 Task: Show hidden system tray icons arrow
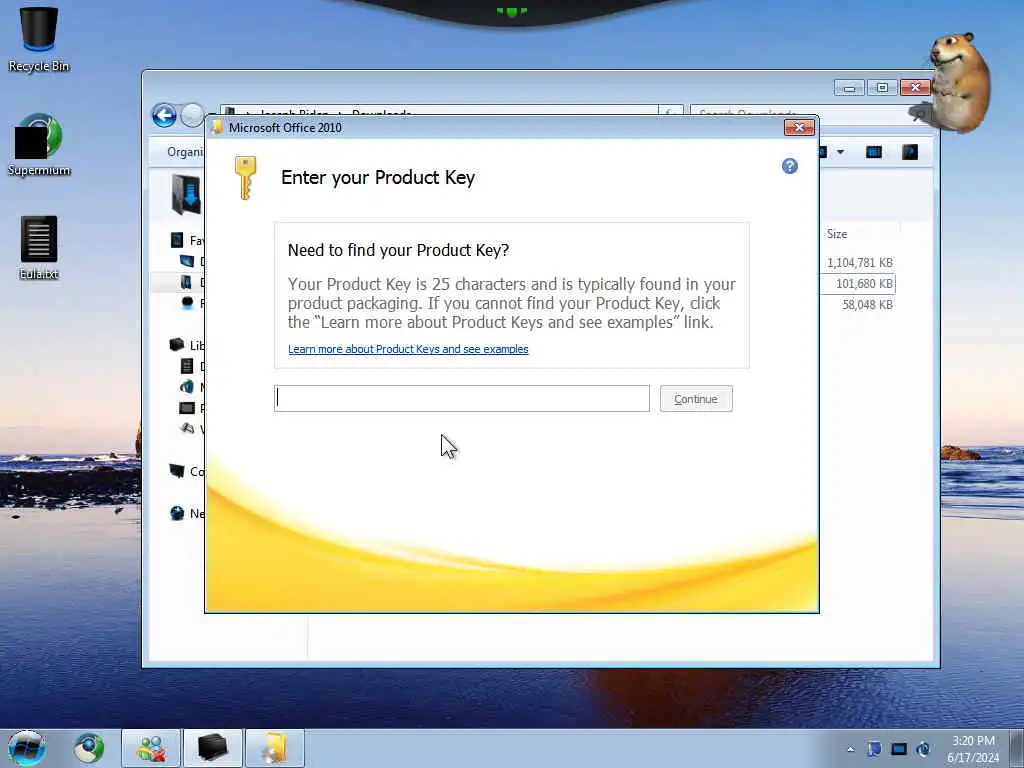850,750
